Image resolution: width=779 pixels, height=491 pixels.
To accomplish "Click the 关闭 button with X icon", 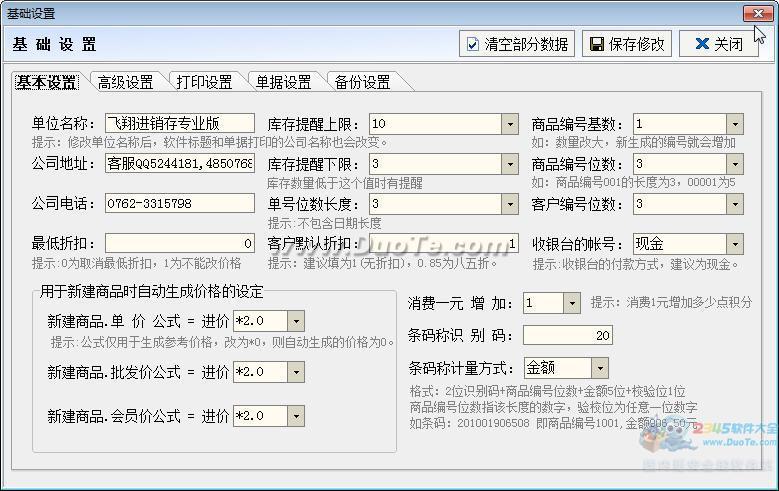I will pyautogui.click(x=718, y=44).
